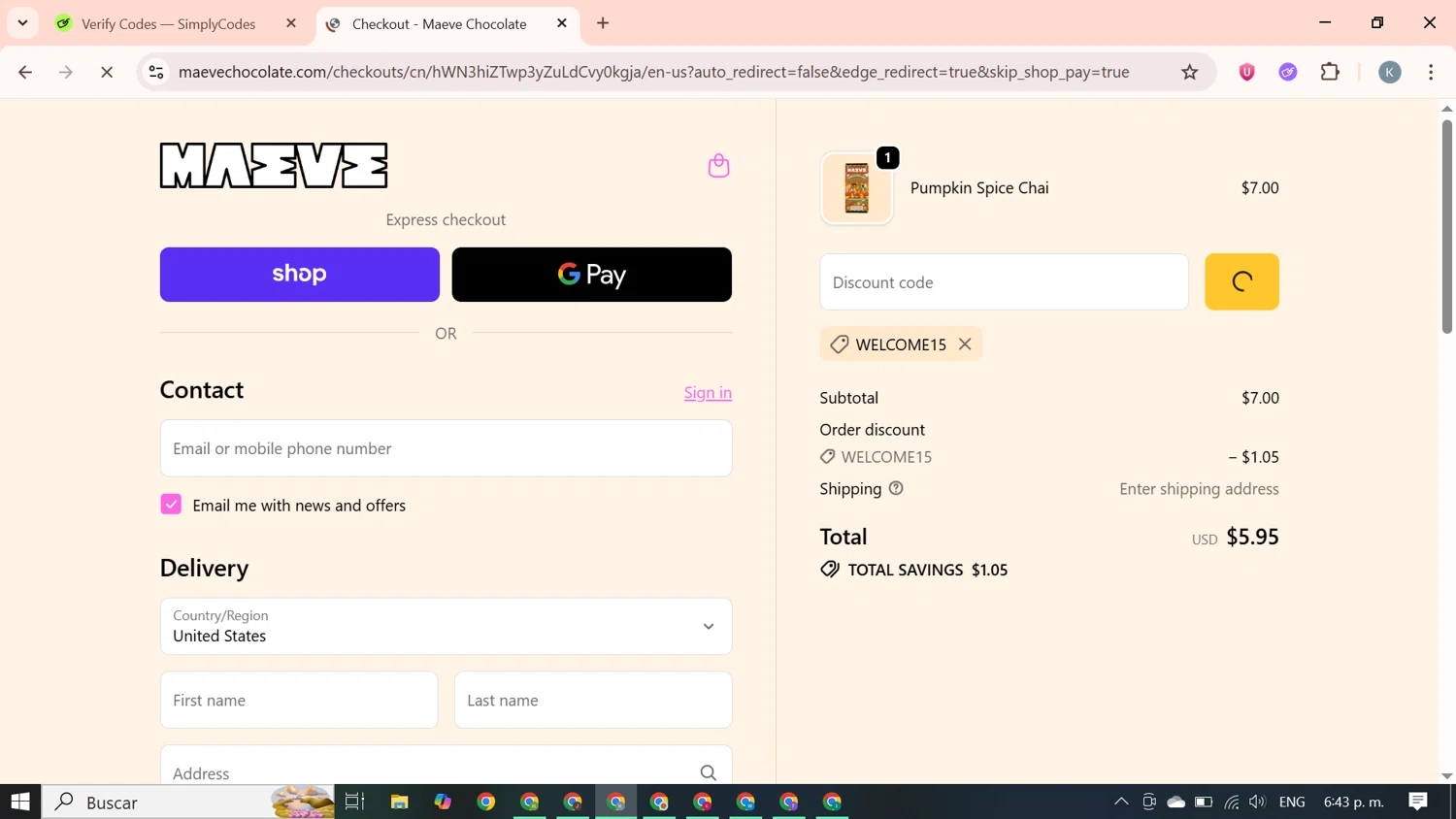Open the Wi-Fi network tray icon

(x=1231, y=802)
